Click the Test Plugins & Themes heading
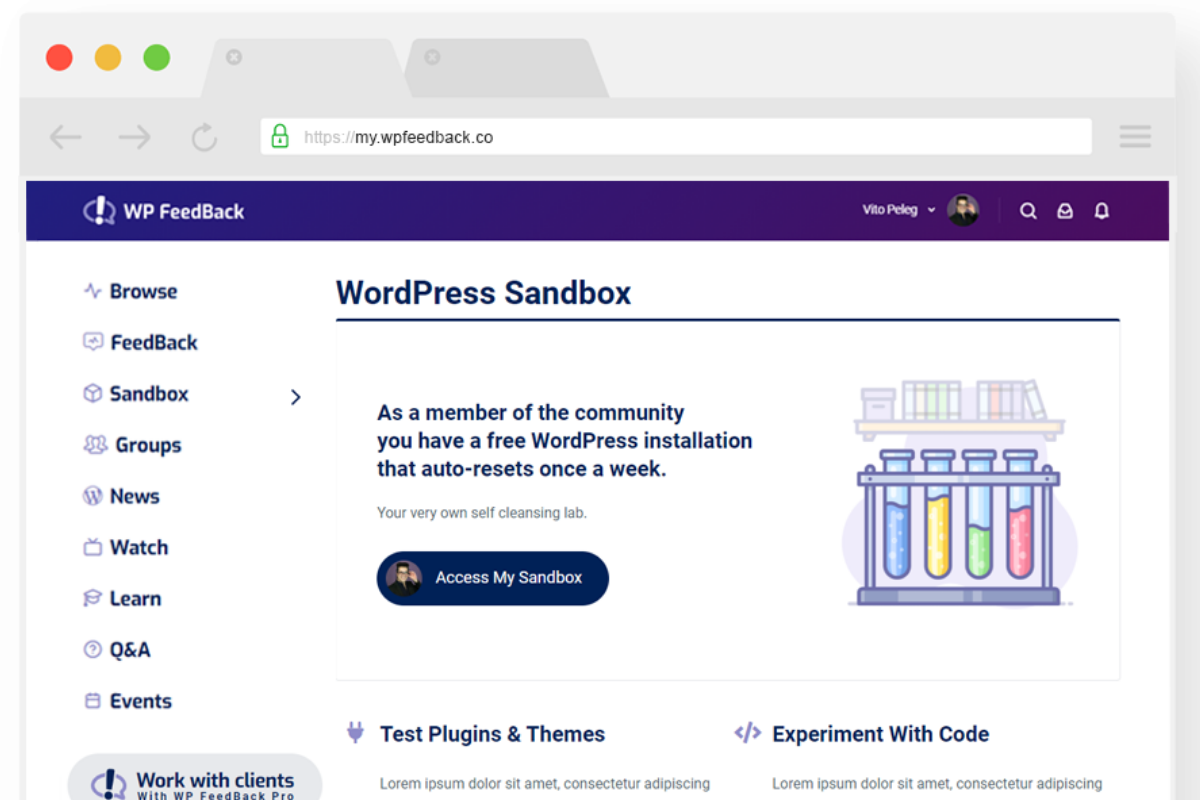The height and width of the screenshot is (800, 1200). pos(492,734)
